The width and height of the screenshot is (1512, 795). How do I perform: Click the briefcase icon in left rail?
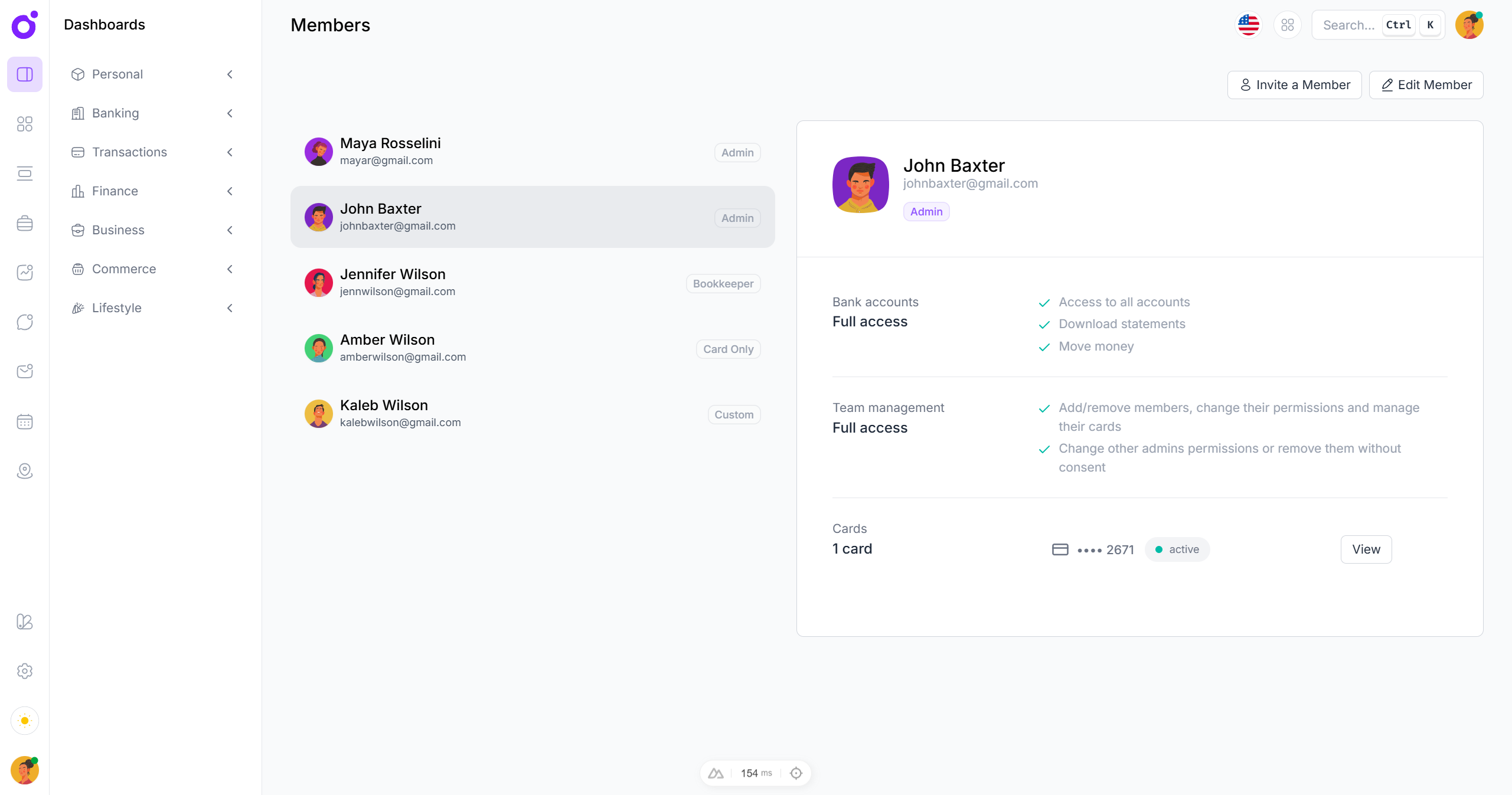(x=25, y=223)
